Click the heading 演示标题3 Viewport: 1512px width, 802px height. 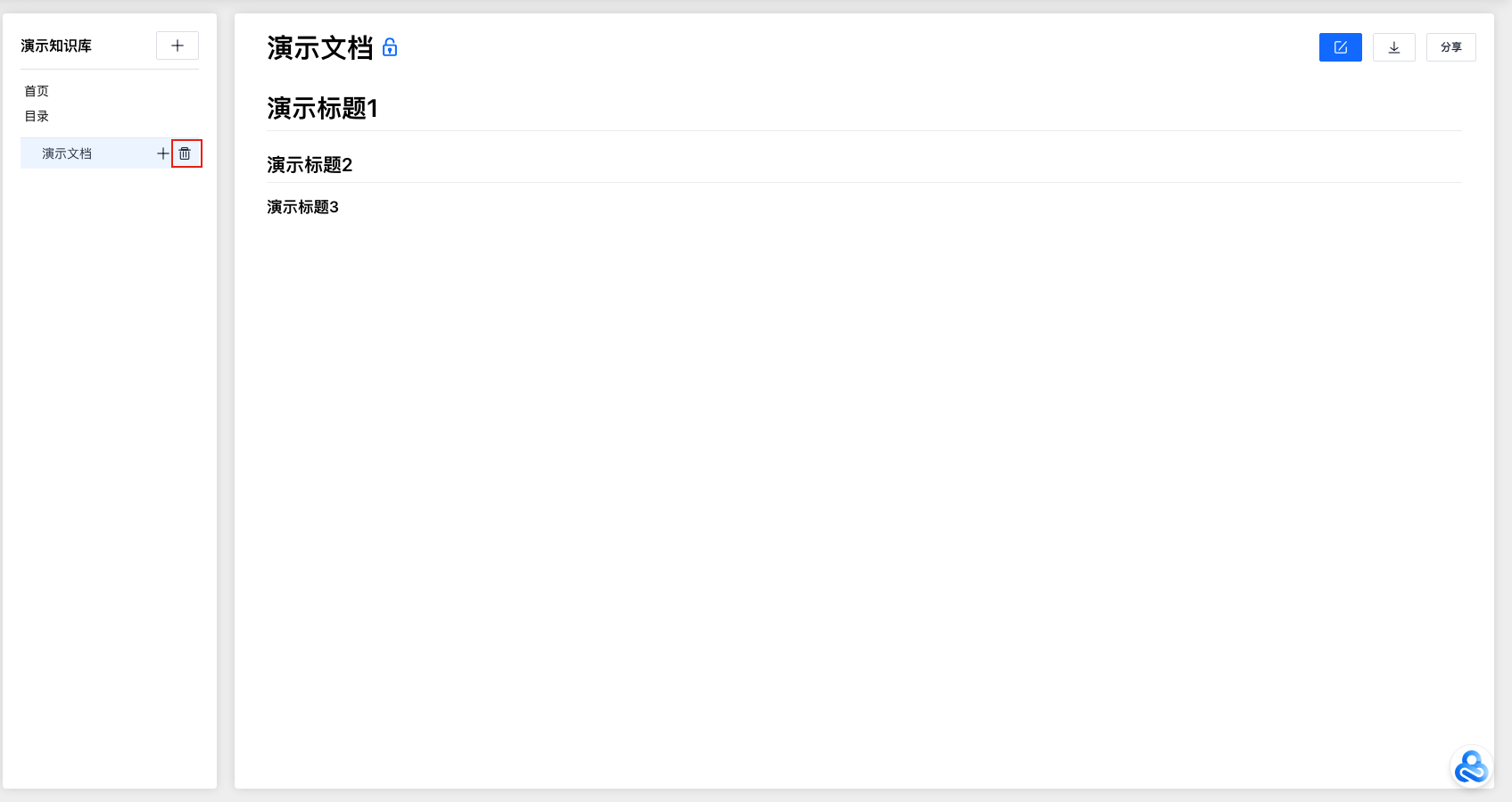302,207
